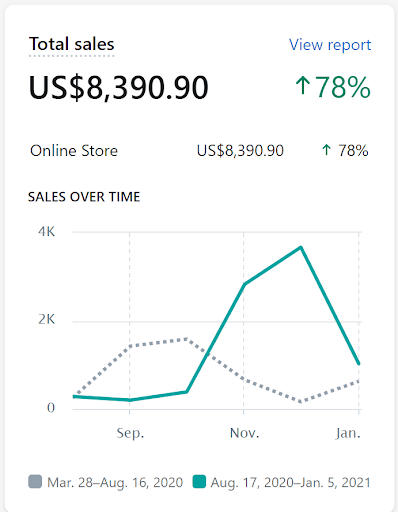This screenshot has width=398, height=512.
Task: Click the Mar. 28–Aug. 16, 2020 legend text
Action: click(x=115, y=482)
